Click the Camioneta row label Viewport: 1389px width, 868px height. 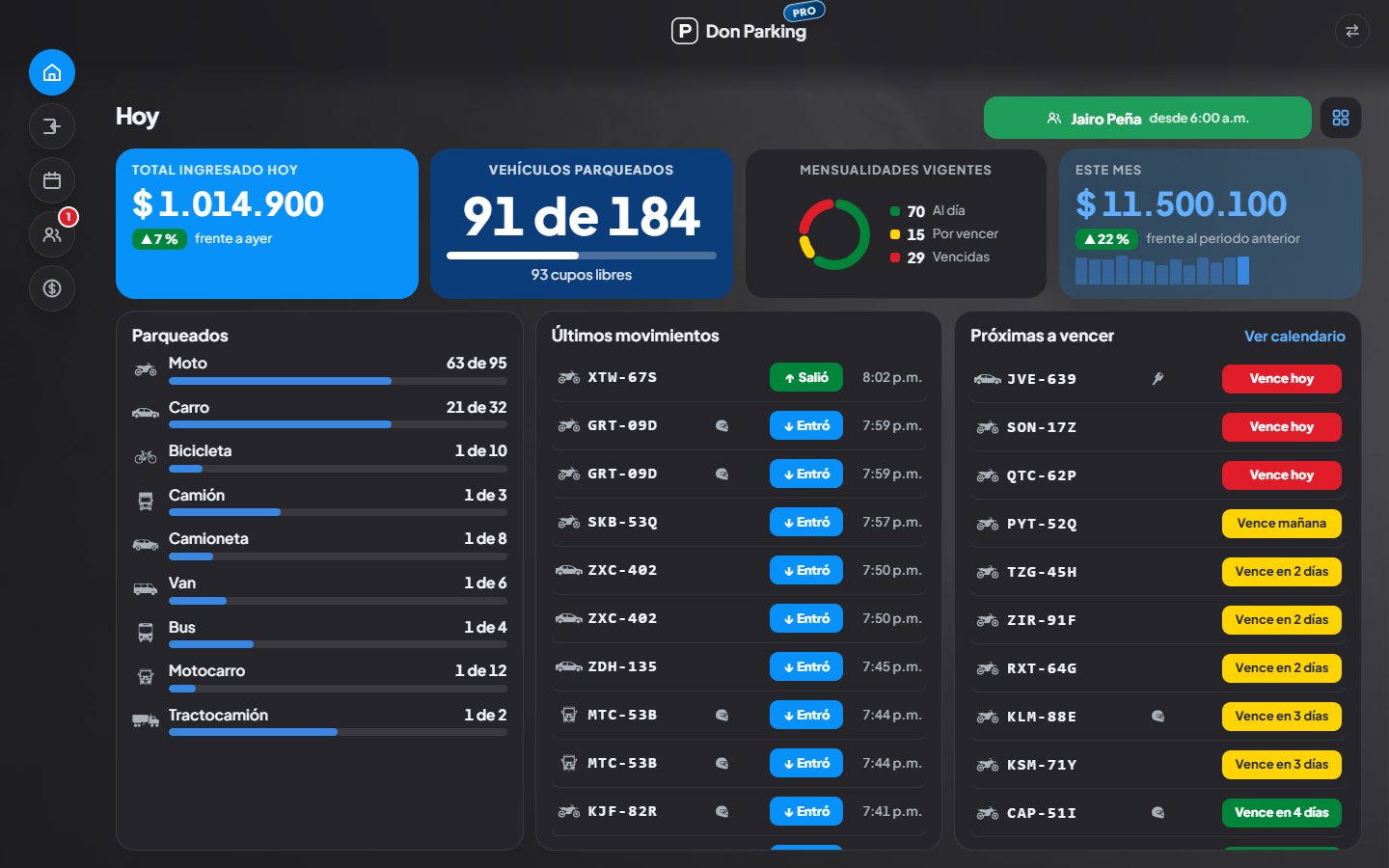[x=208, y=538]
